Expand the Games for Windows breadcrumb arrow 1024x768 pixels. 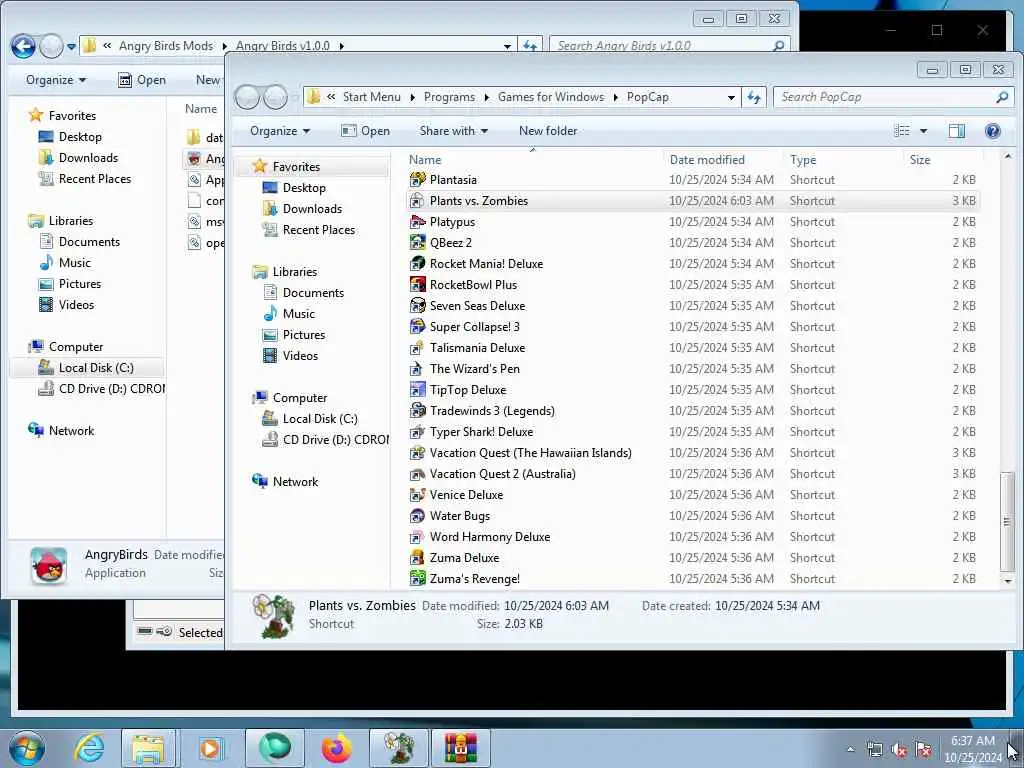tap(615, 97)
